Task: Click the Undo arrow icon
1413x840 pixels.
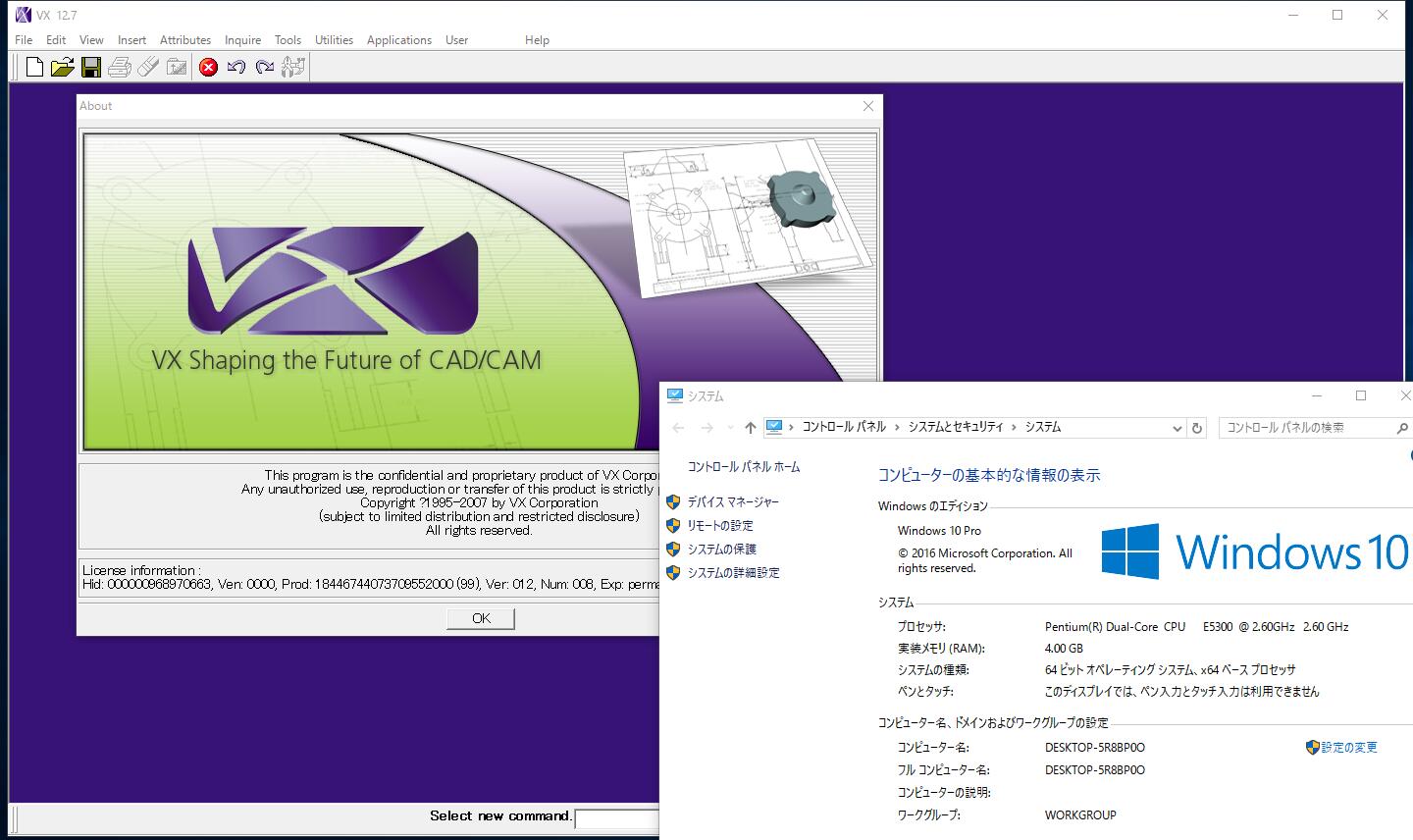Action: [235, 67]
